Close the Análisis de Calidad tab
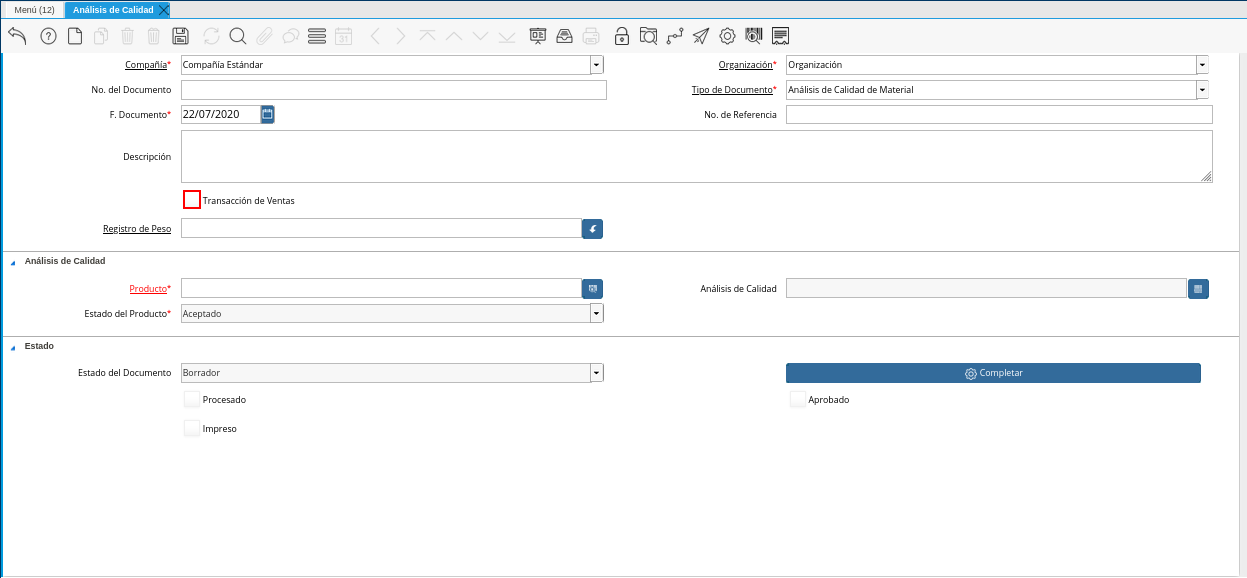This screenshot has height=578, width=1247. coord(164,9)
